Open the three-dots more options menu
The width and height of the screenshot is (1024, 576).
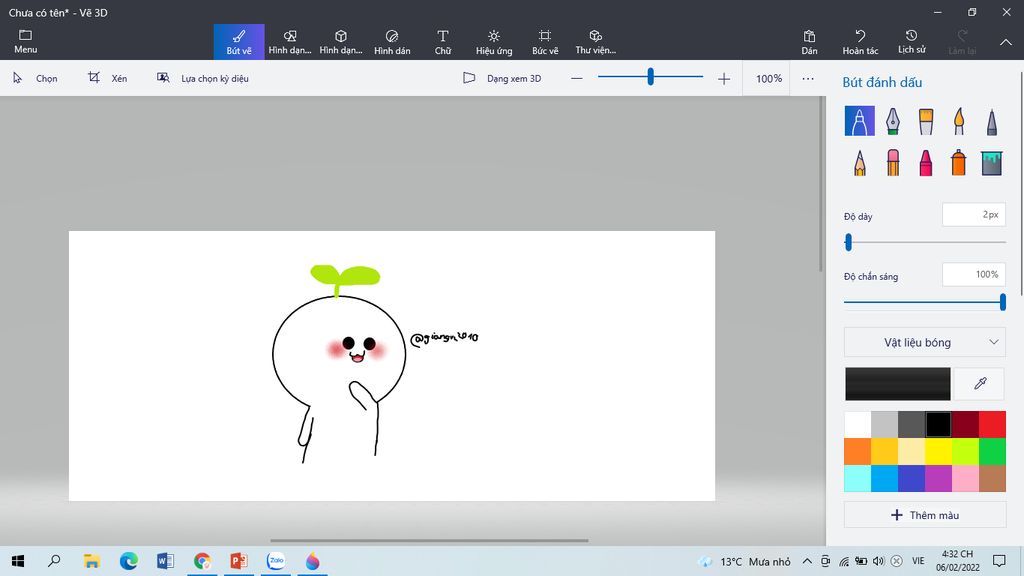tap(808, 78)
